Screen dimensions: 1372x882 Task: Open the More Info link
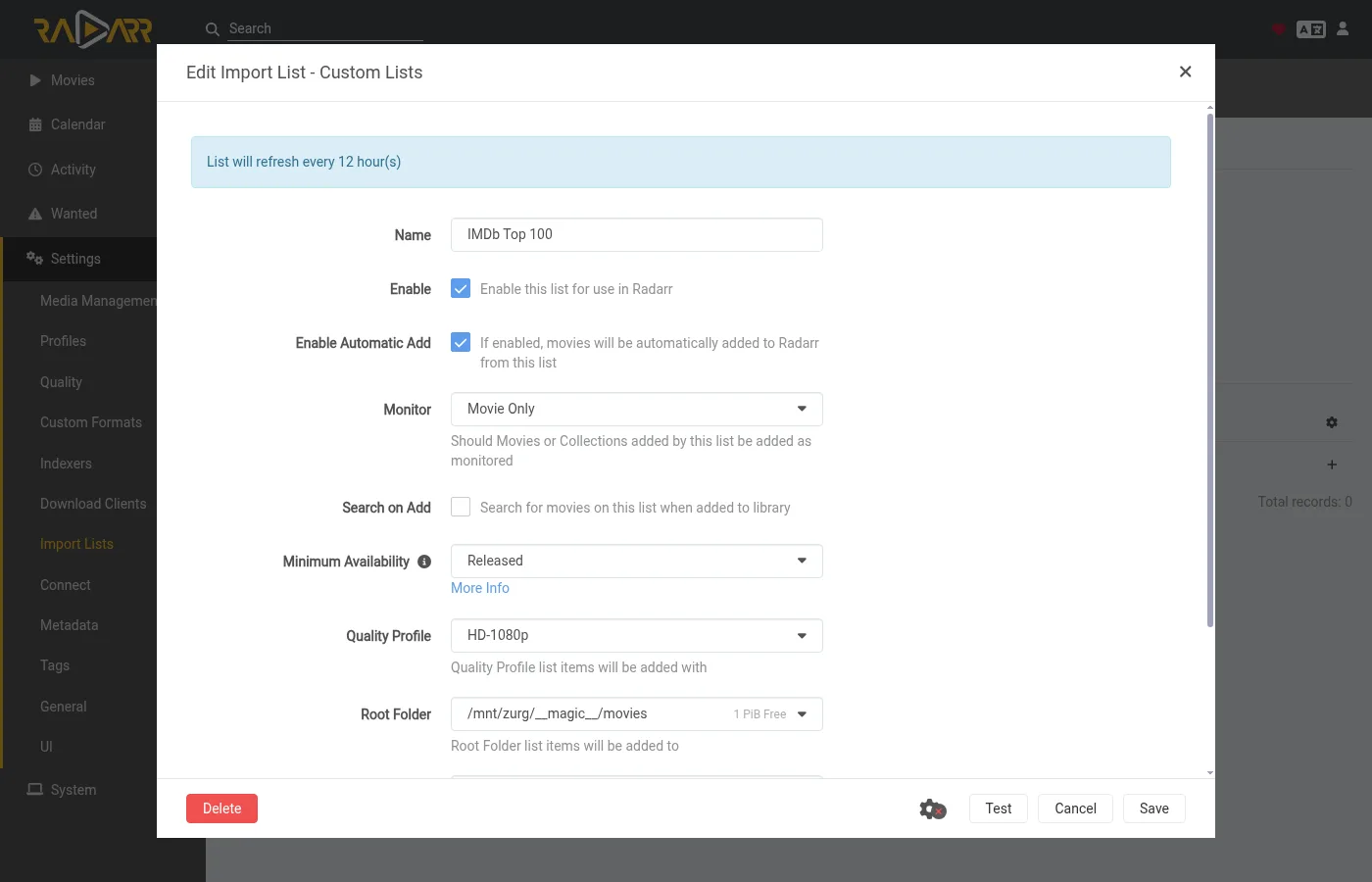click(x=480, y=588)
